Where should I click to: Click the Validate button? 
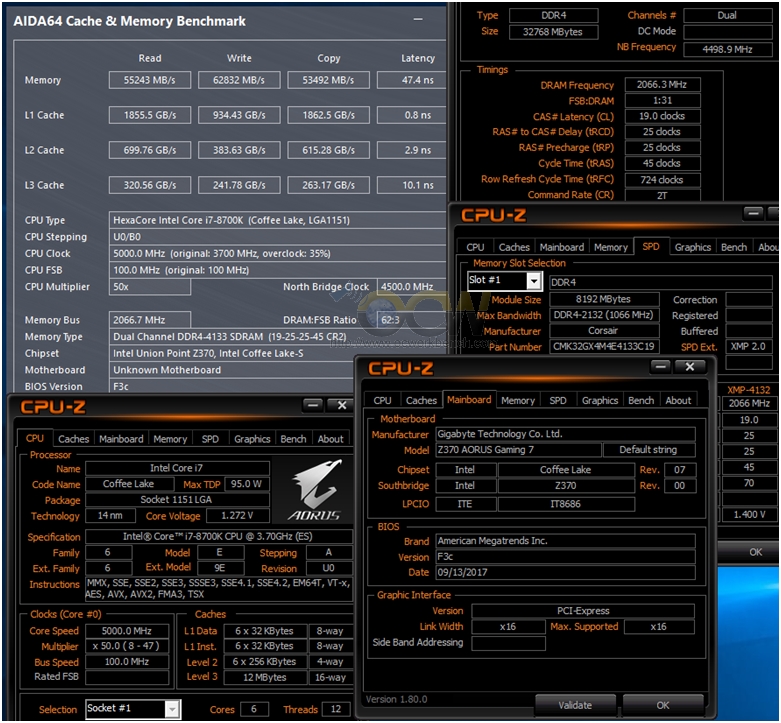(x=575, y=705)
